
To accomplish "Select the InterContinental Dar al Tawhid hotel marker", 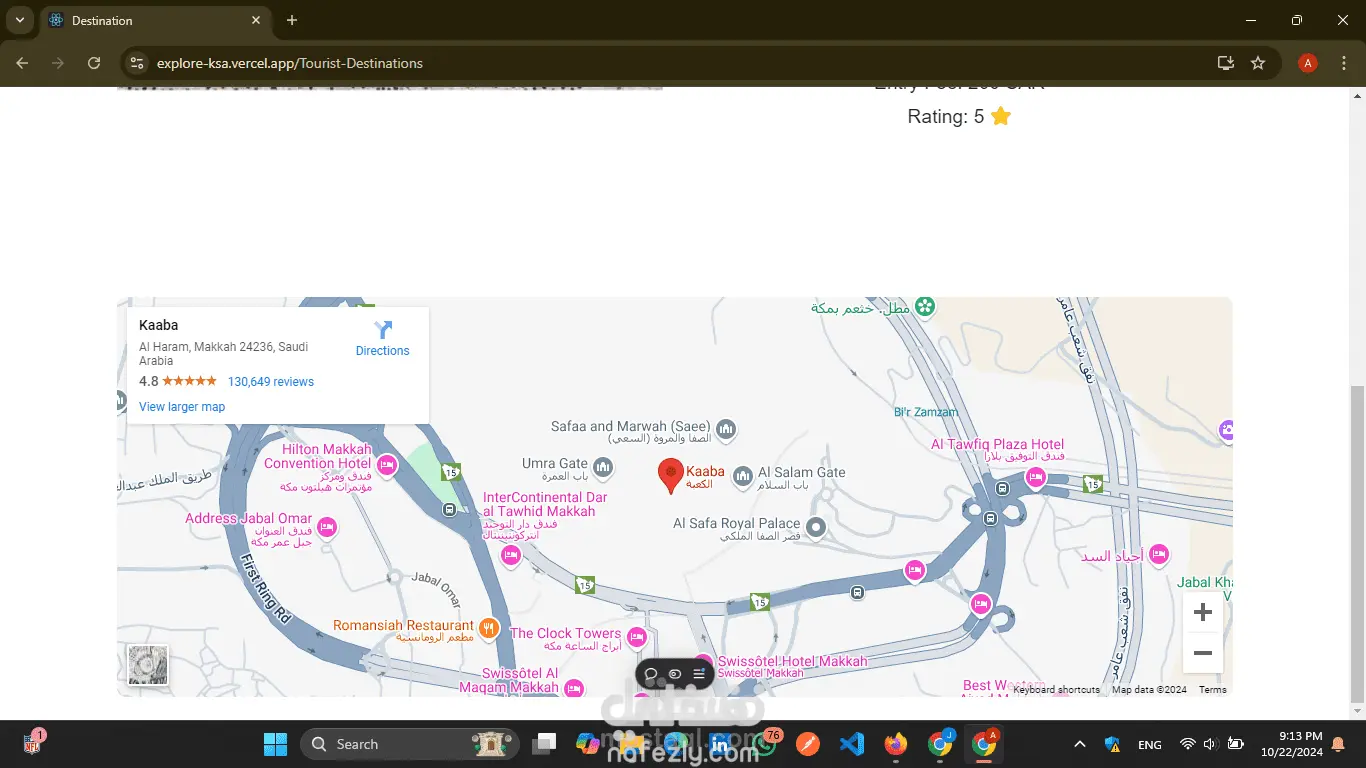I will [x=511, y=555].
